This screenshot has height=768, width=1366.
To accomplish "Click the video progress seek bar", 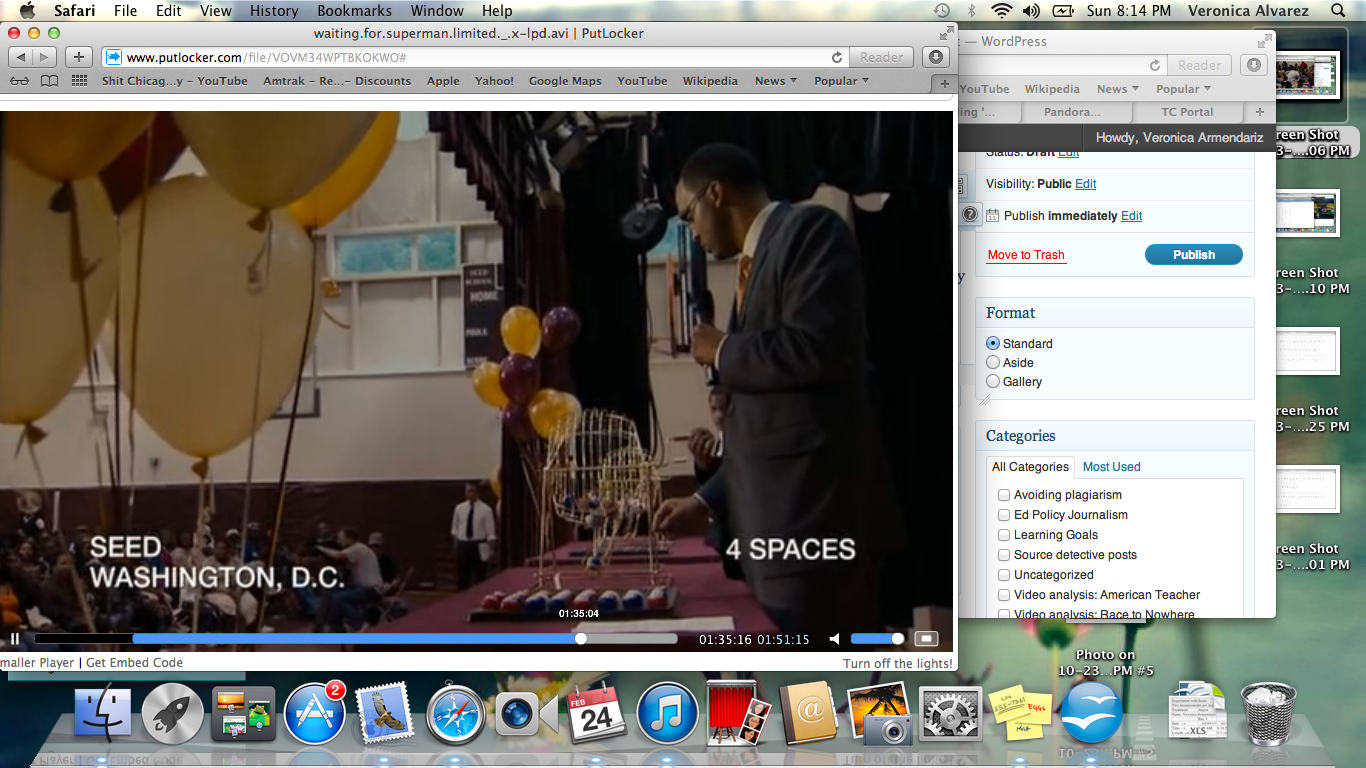I will pyautogui.click(x=356, y=639).
